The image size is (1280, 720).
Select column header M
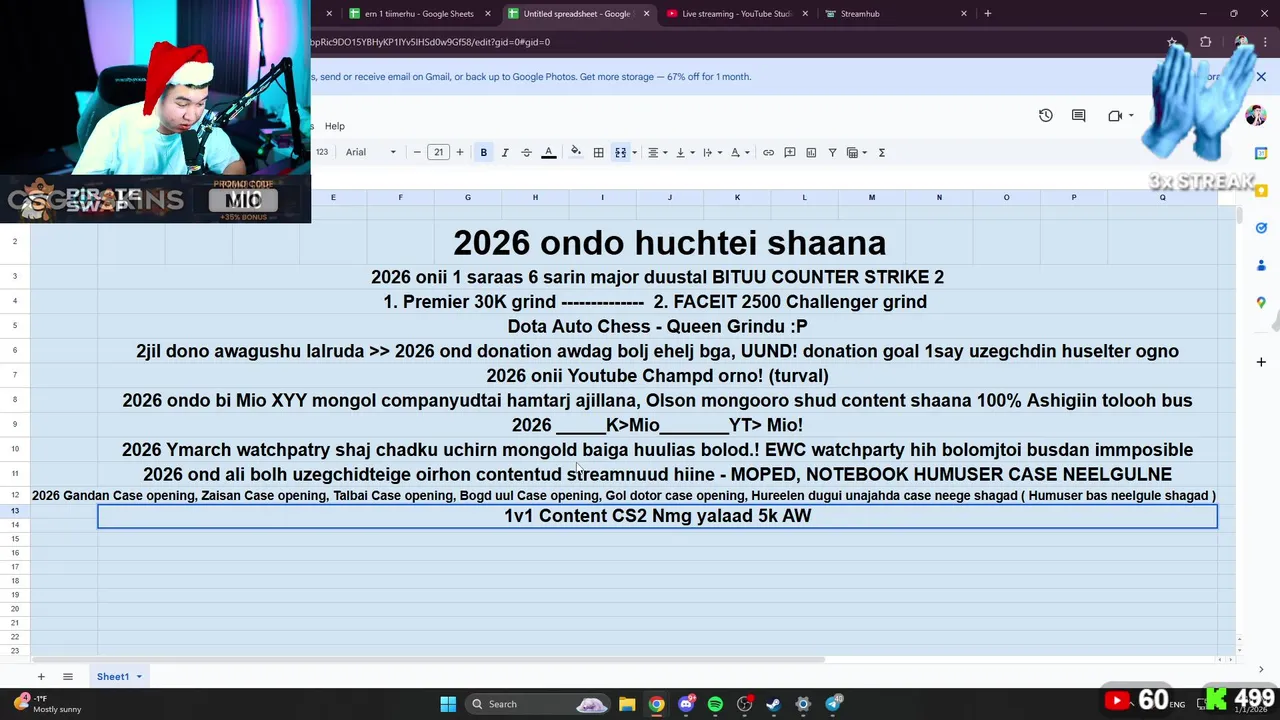click(872, 197)
